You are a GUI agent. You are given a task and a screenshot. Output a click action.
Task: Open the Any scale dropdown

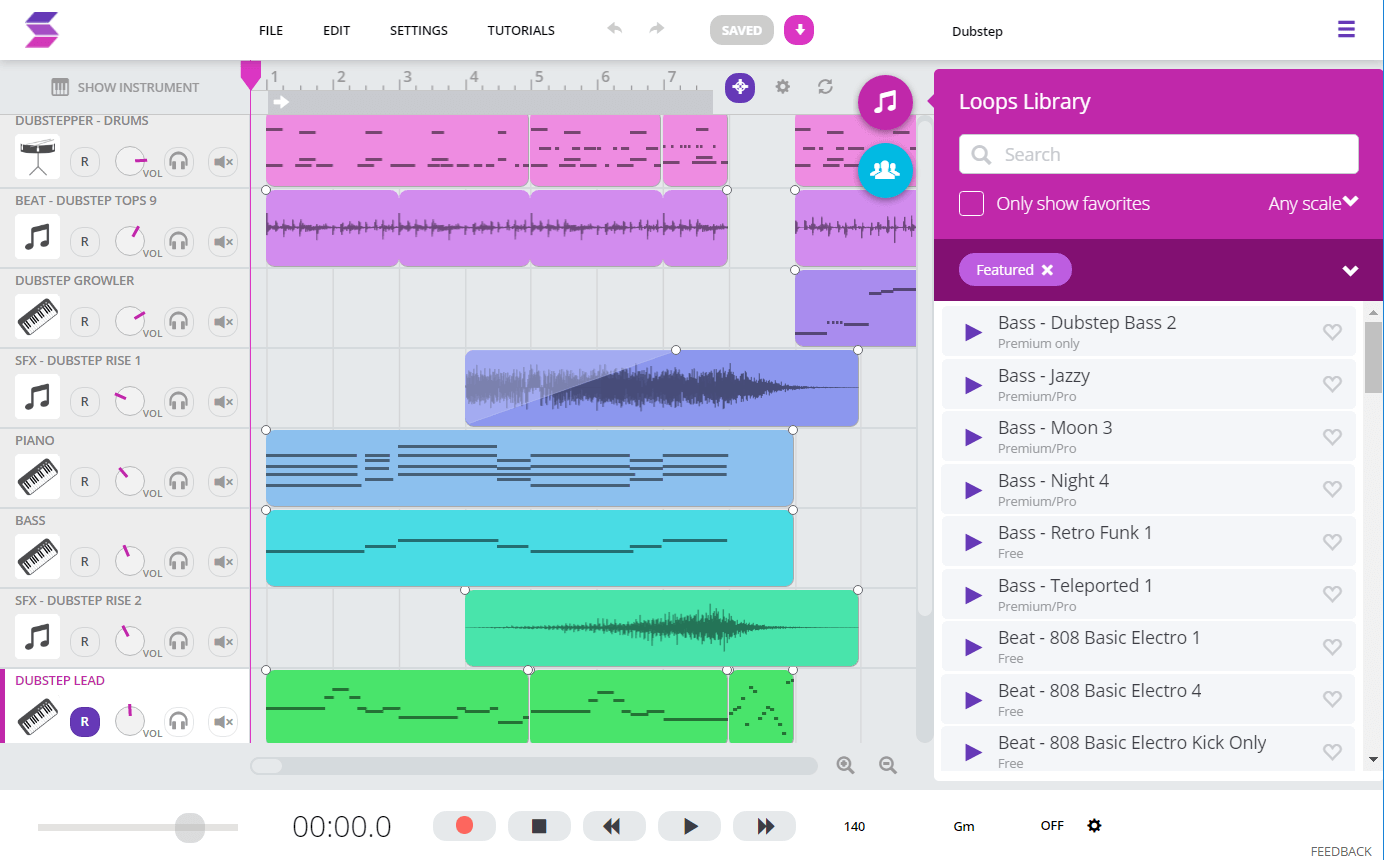tap(1313, 203)
